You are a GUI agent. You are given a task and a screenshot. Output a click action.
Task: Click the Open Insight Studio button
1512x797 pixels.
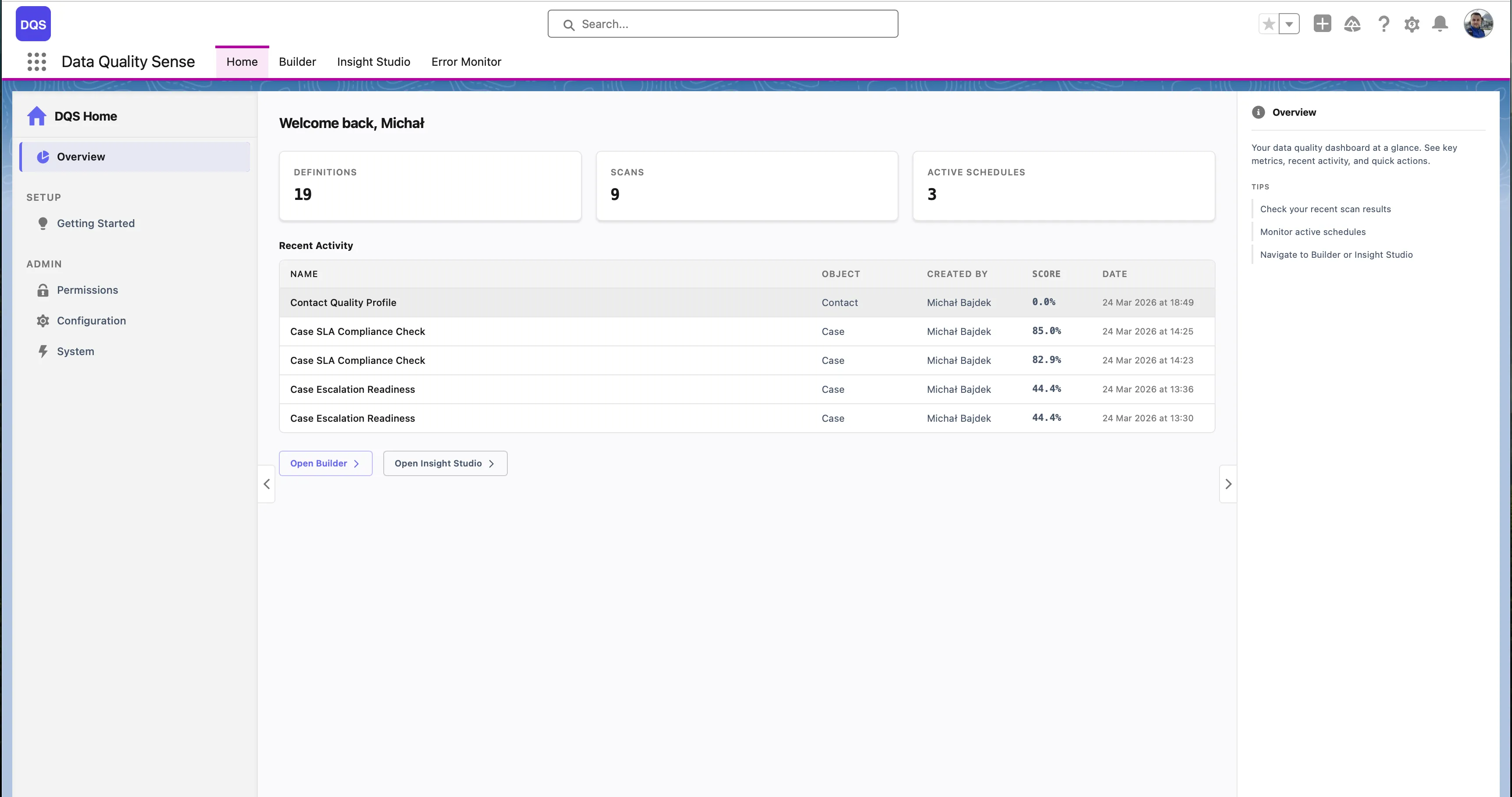point(444,463)
